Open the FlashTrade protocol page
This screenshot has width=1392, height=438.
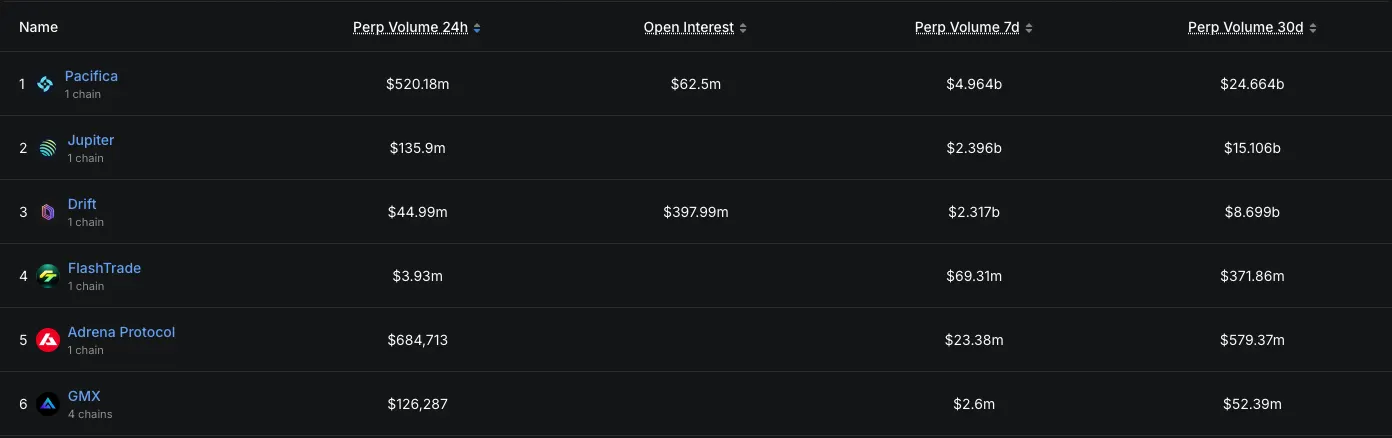click(x=104, y=268)
